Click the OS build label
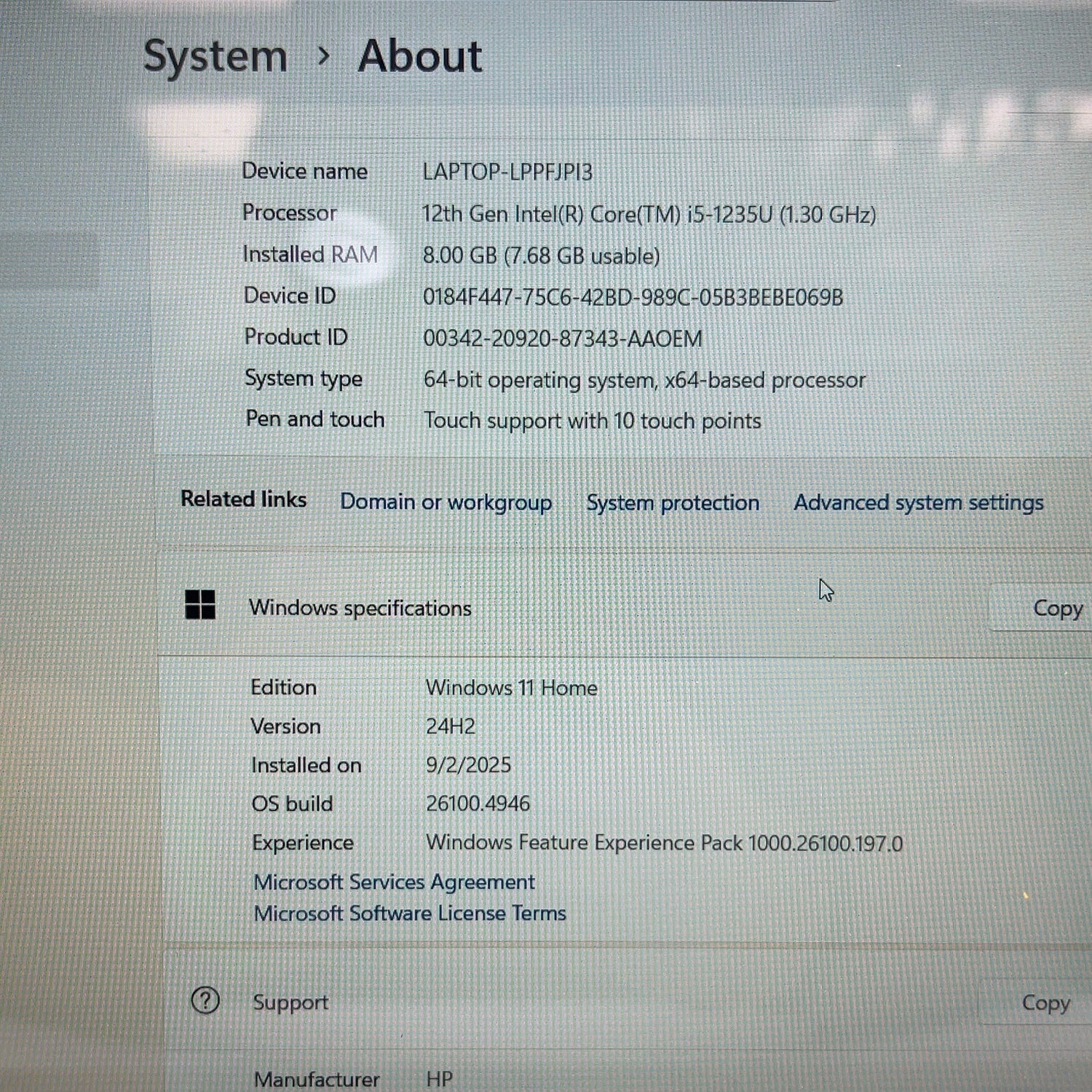This screenshot has width=1092, height=1092. [x=292, y=804]
